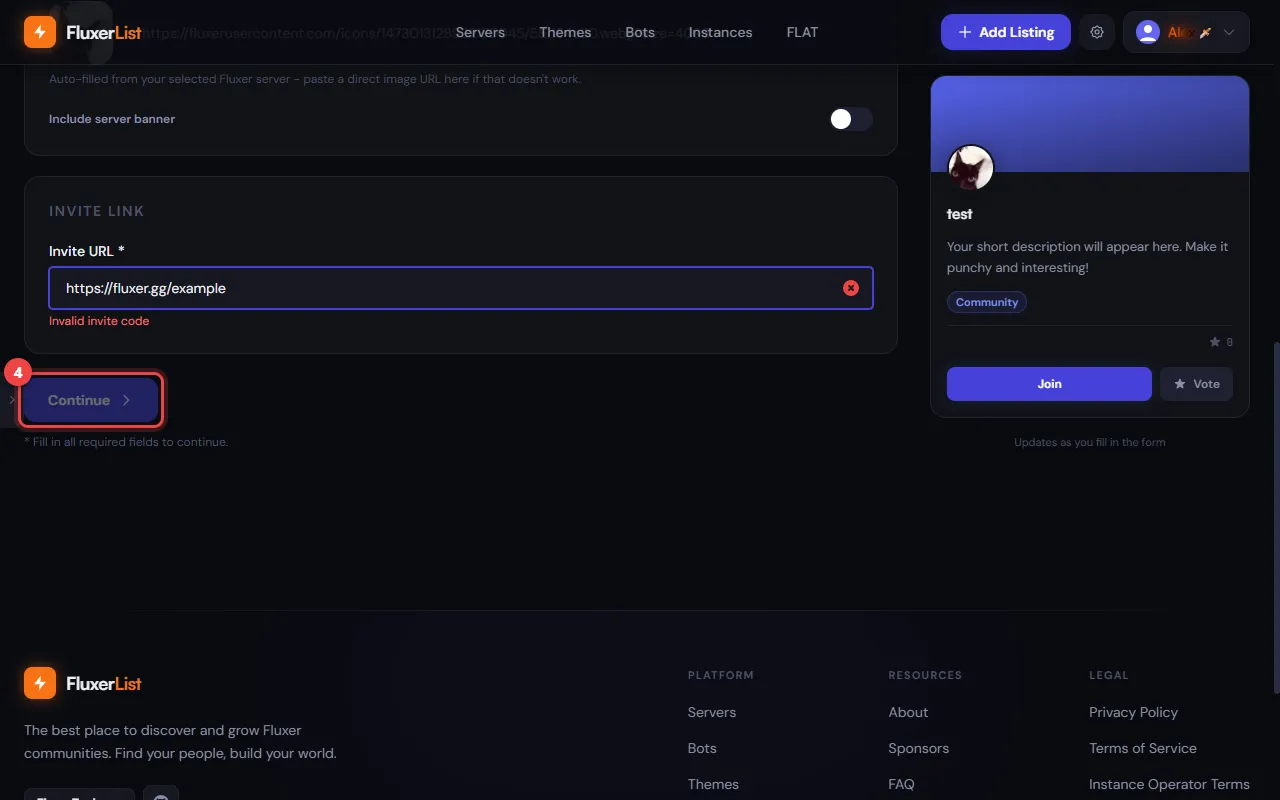Open footer Servers link

coord(712,712)
